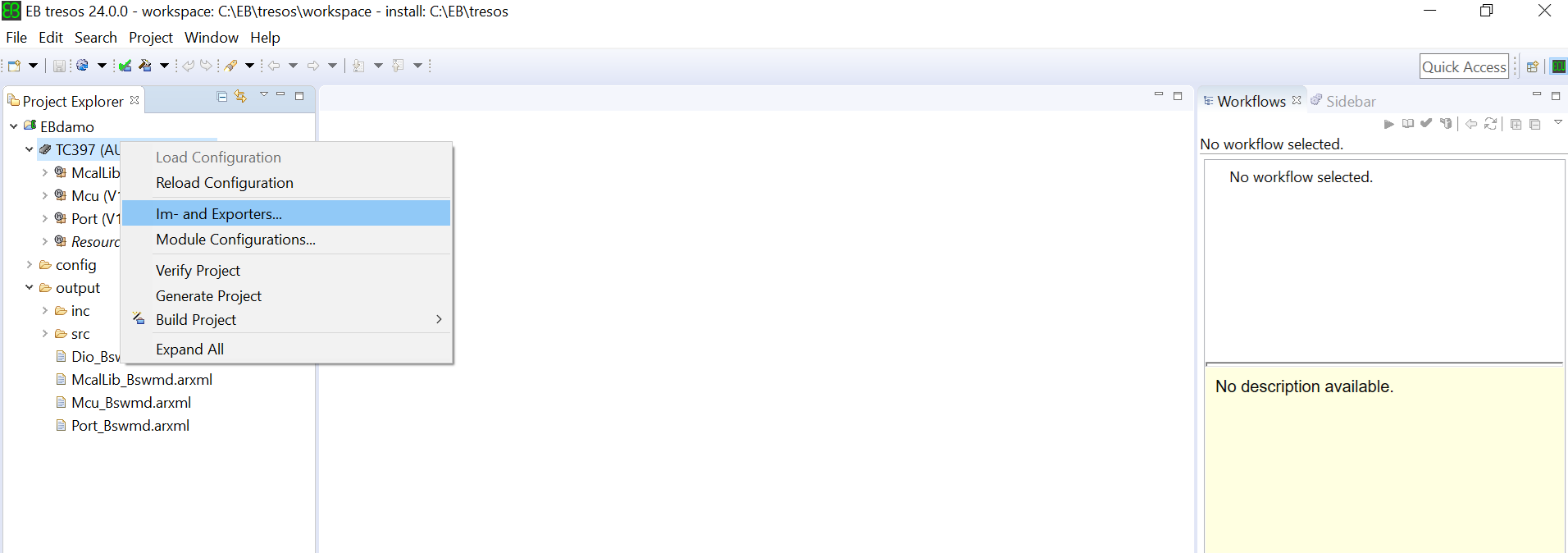1568x553 pixels.
Task: Expand the config folder in tree
Action: (x=30, y=265)
